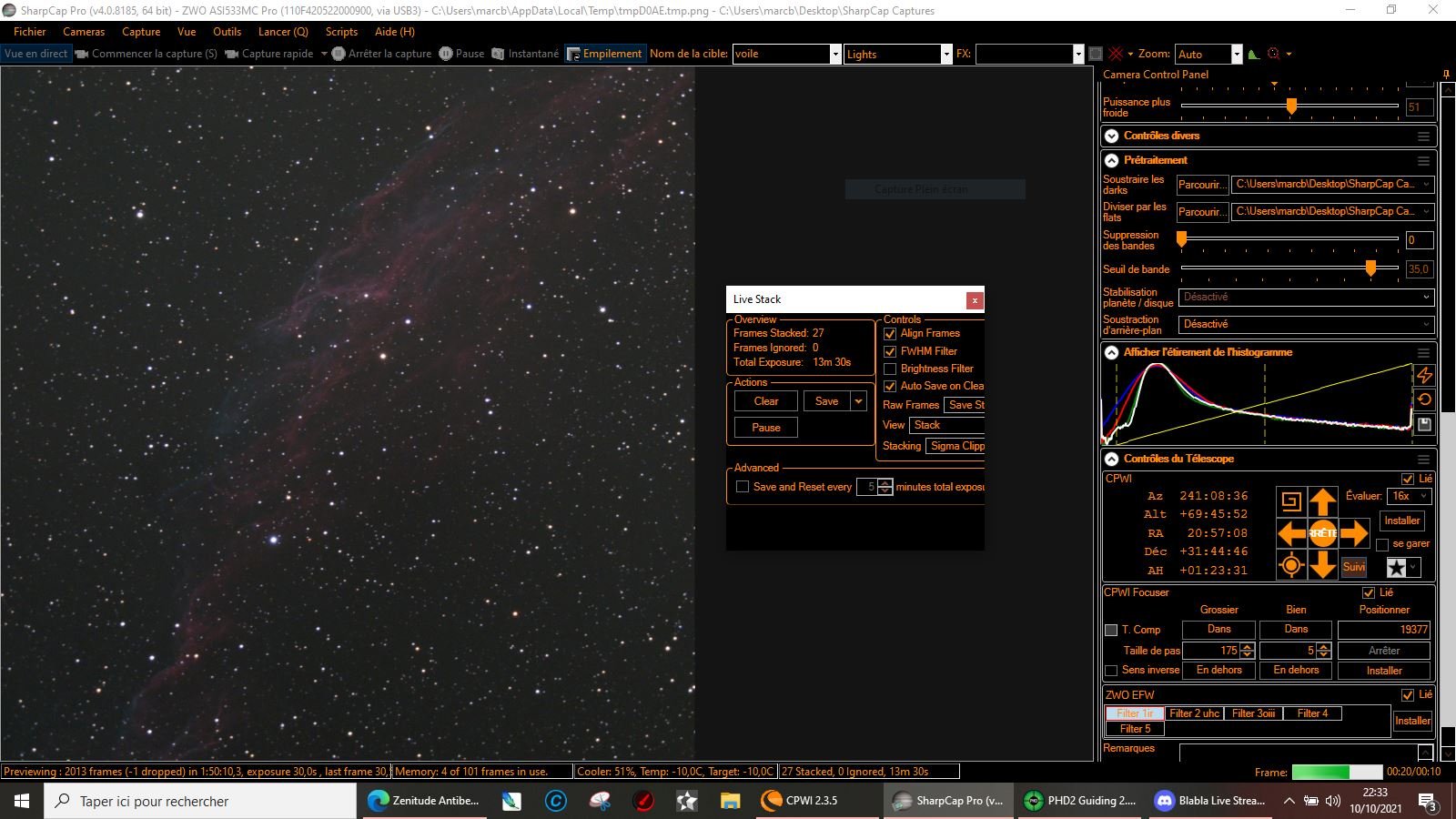
Task: Click the target crosshair icon in telescope controls
Action: [x=1290, y=565]
